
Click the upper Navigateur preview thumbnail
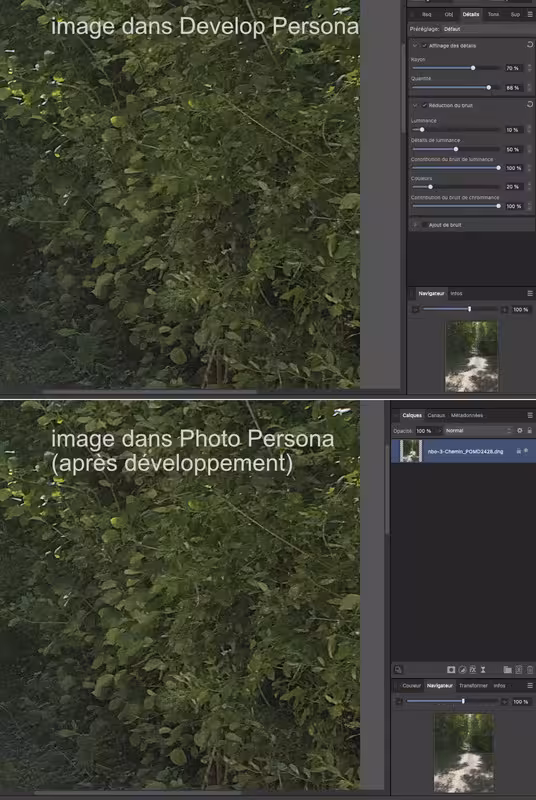(471, 356)
